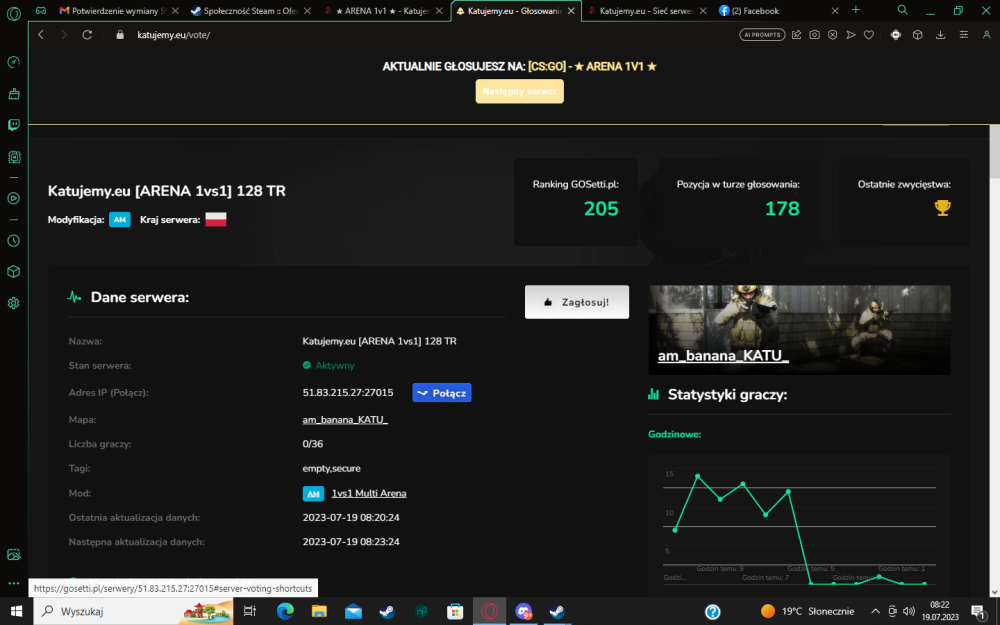Open Extensions cube icon in sidebar
Image resolution: width=1000 pixels, height=625 pixels.
pyautogui.click(x=13, y=272)
